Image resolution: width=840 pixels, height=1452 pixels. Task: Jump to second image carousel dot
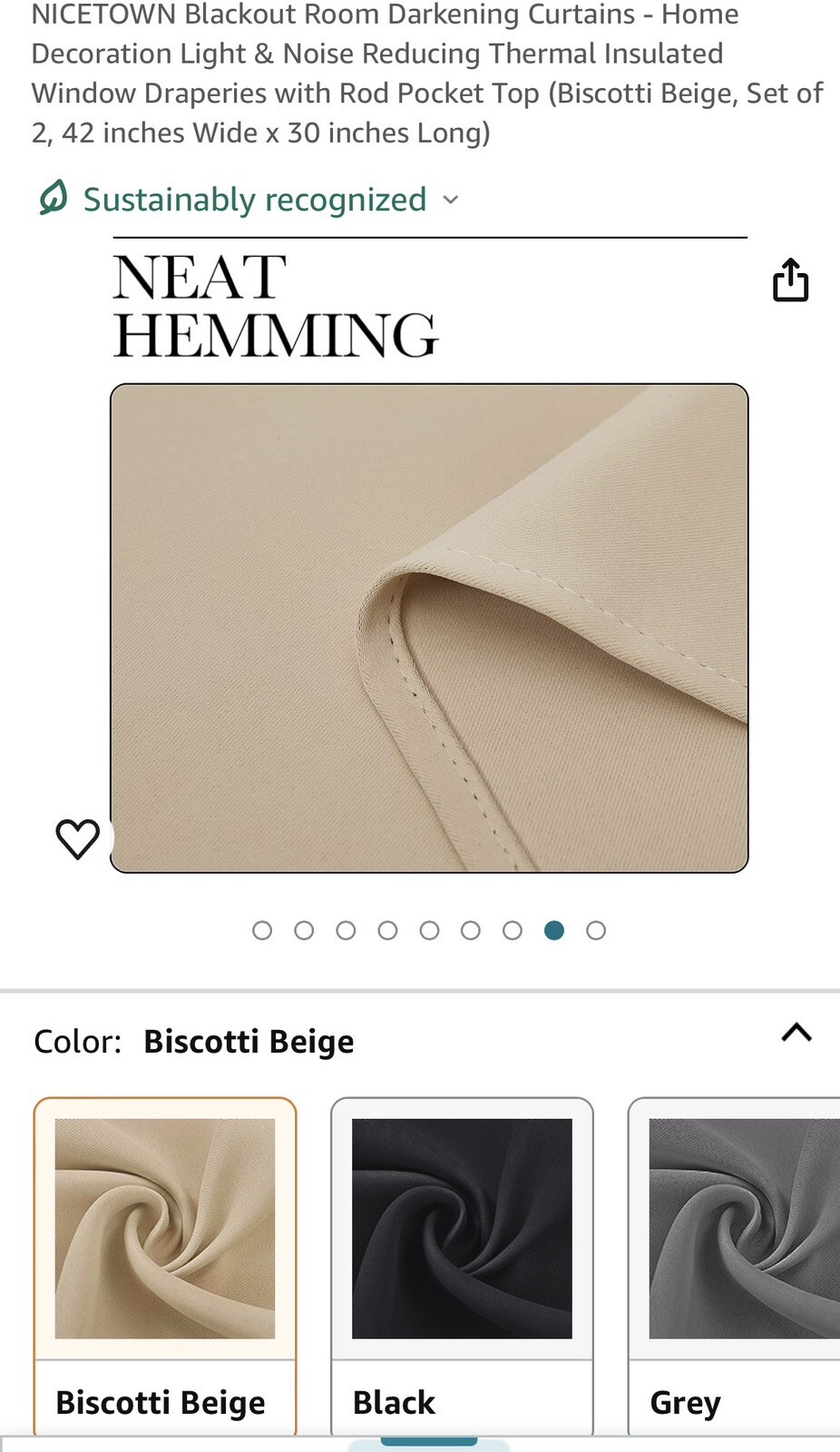pyautogui.click(x=304, y=930)
